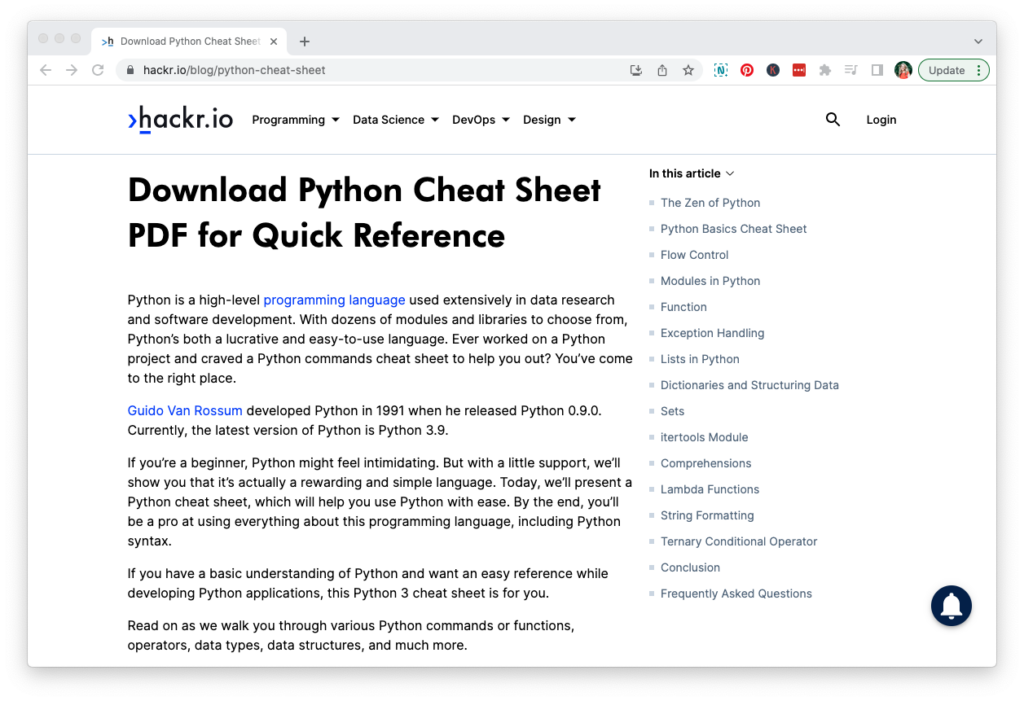Screen dimensions: 1024x701
Task: Click the notification bell button
Action: tap(951, 605)
